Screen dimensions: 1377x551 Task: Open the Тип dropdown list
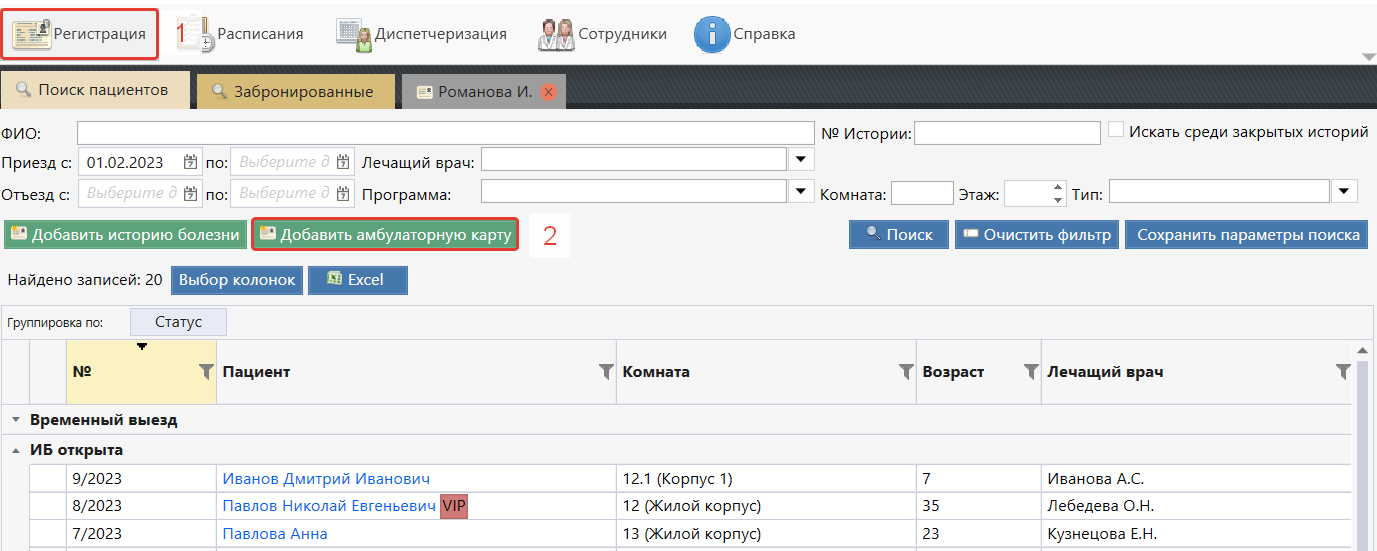1345,192
